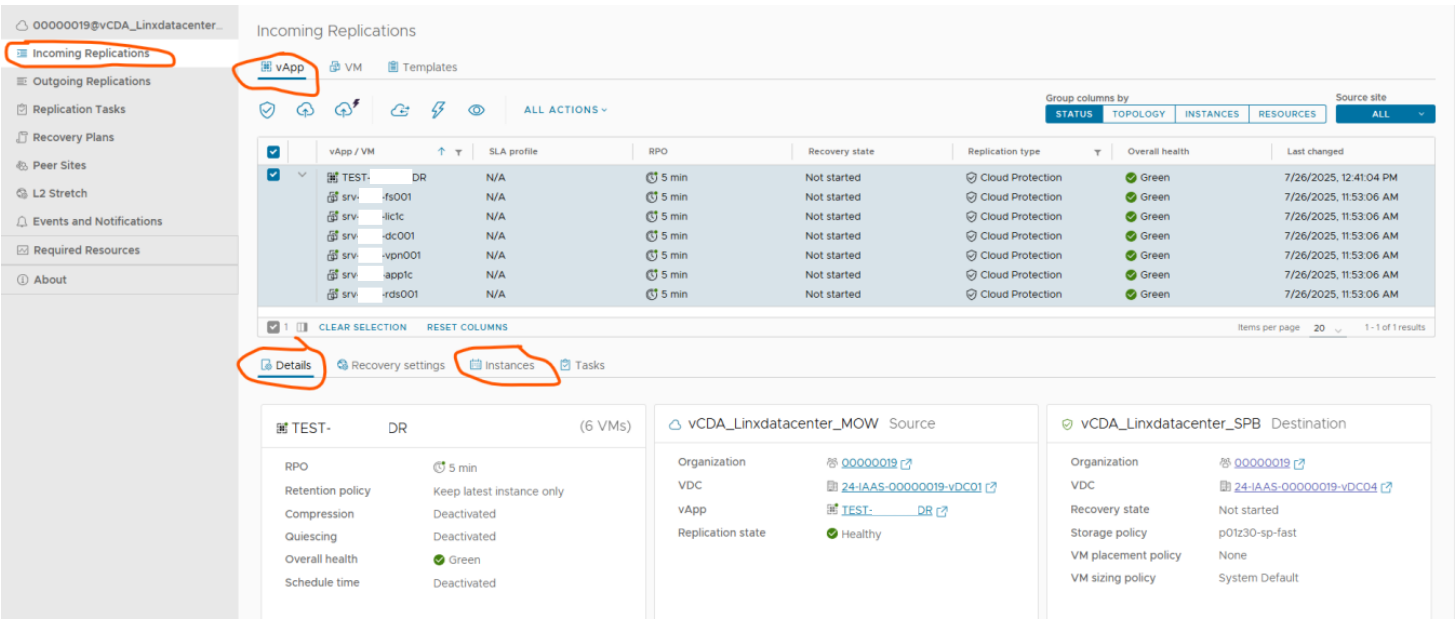Collapse the TEST DR vApp row chevron
Screen dimensions: 1455x622
pos(302,176)
